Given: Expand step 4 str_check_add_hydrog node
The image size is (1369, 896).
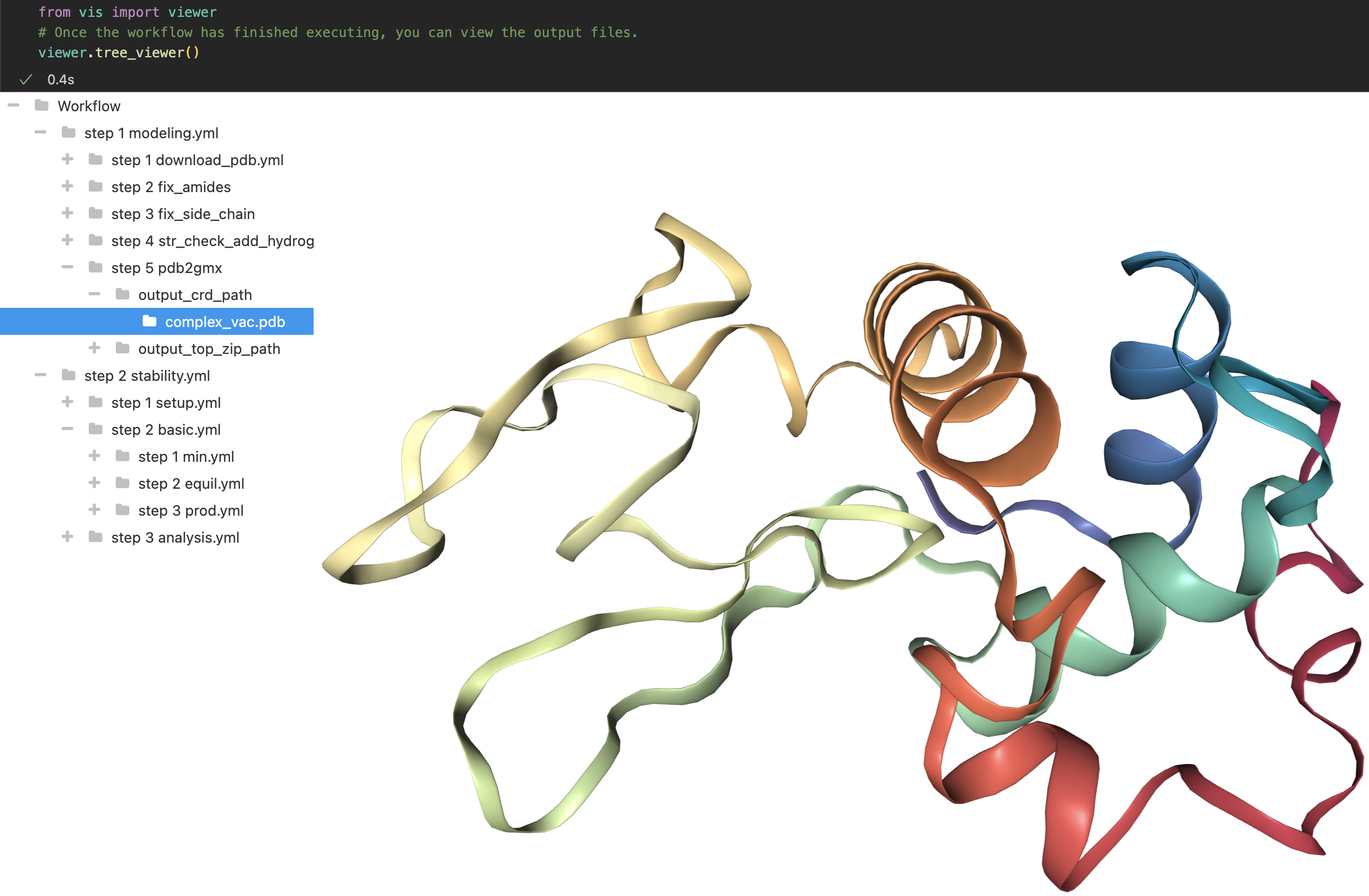Looking at the screenshot, I should [x=67, y=240].
